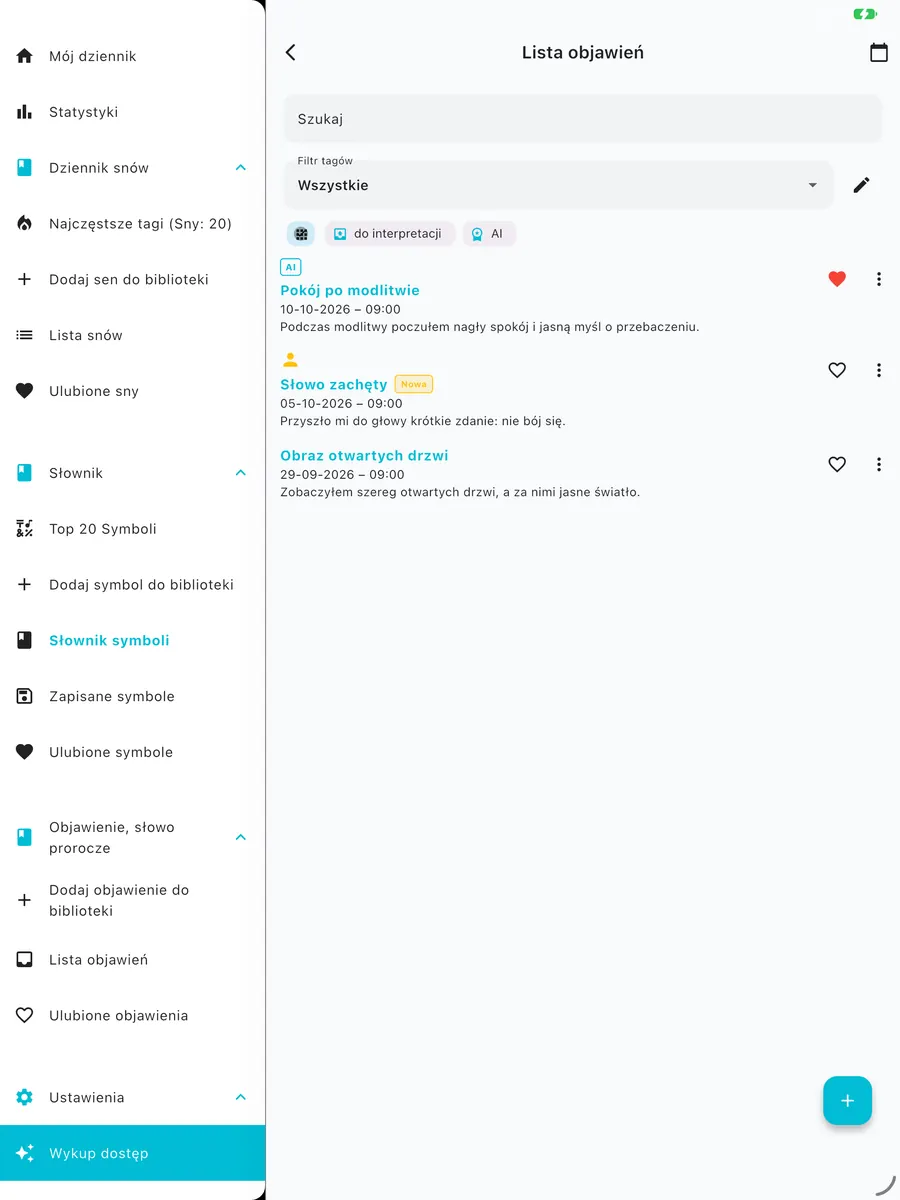The width and height of the screenshot is (900, 1200).
Task: Click the 'Dodaj sen do biblioteki' label
Action: [x=129, y=279]
